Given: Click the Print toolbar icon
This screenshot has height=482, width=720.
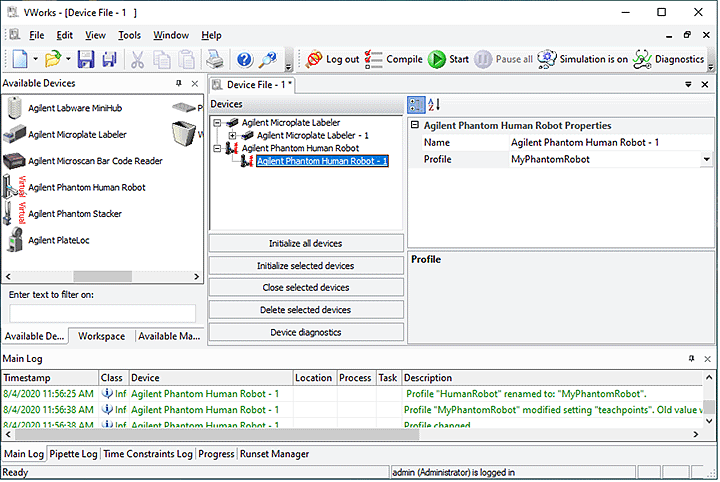Looking at the screenshot, I should 214,60.
